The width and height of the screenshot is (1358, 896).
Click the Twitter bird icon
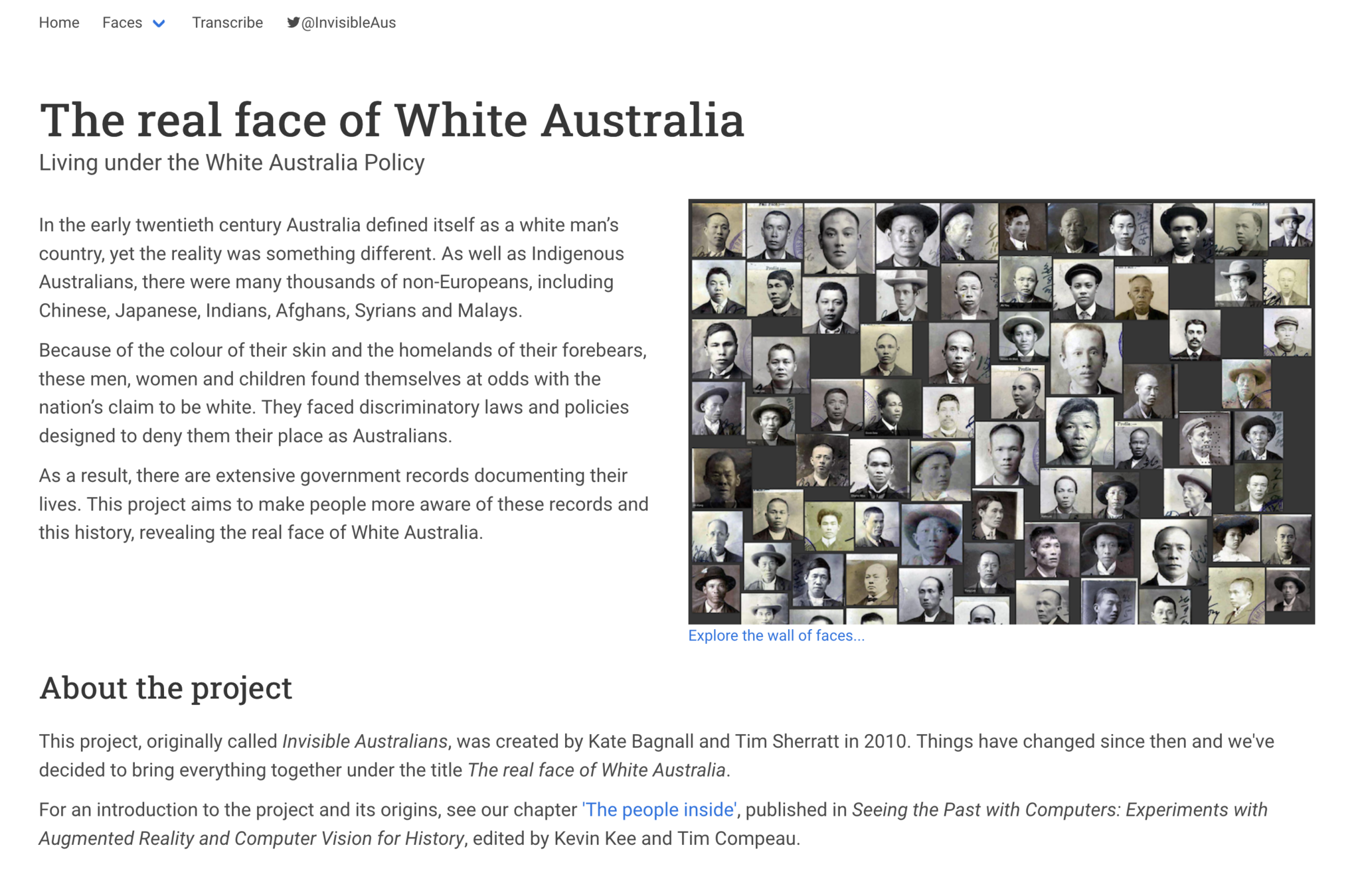point(293,23)
